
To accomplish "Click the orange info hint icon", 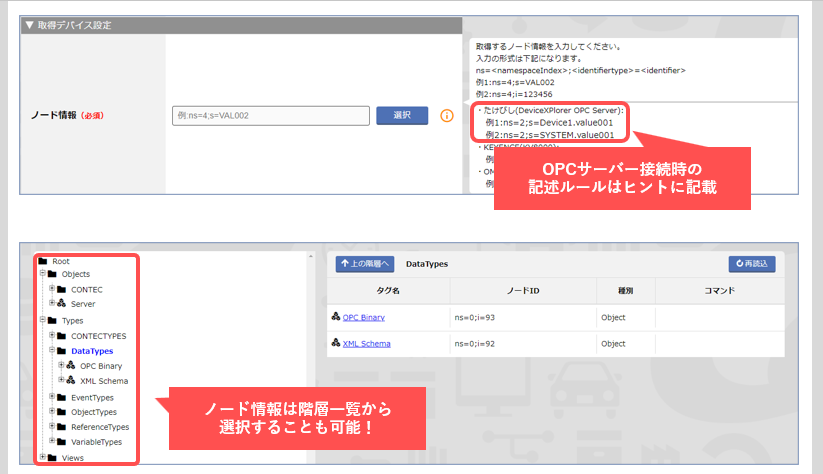I will click(x=447, y=116).
